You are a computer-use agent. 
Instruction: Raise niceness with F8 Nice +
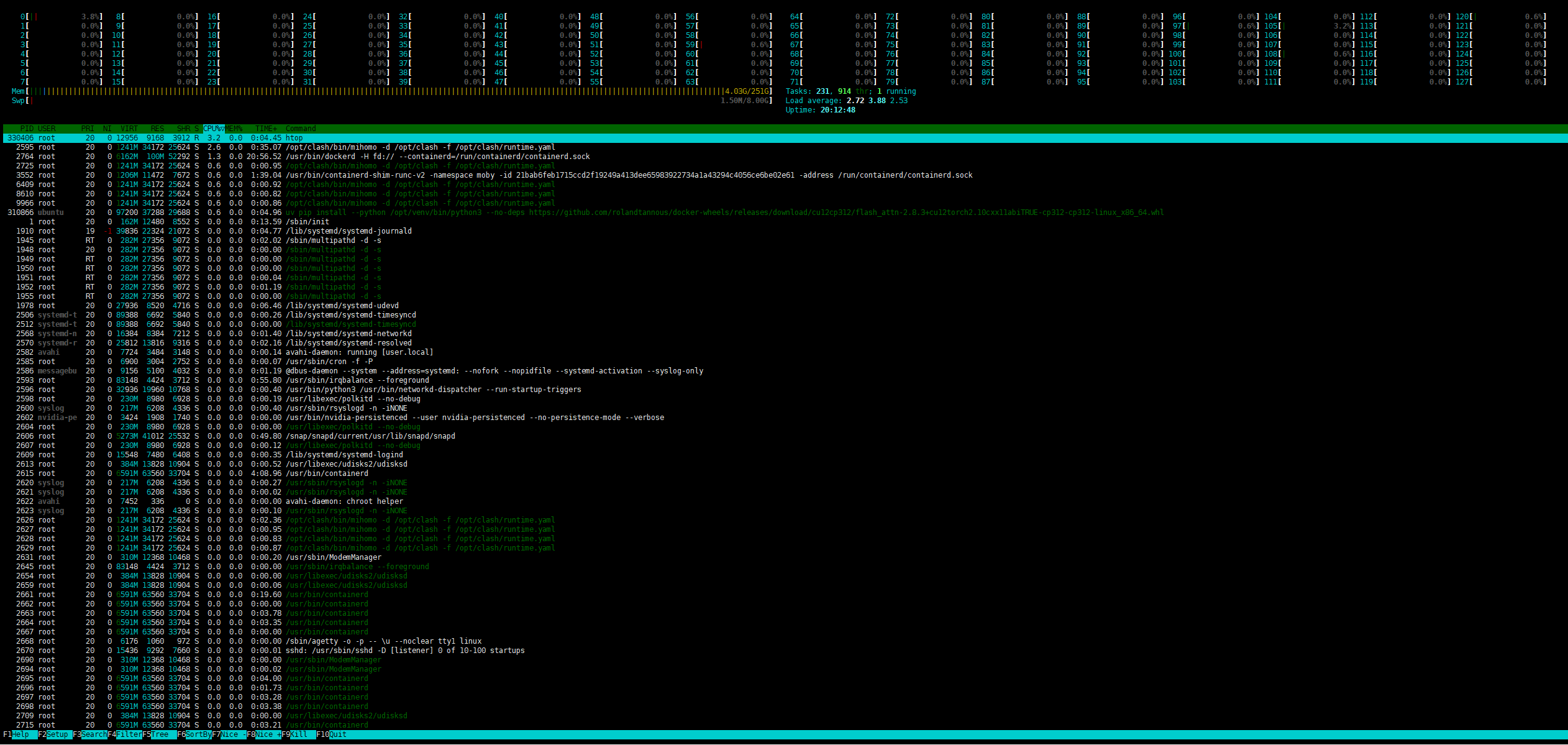tap(263, 734)
